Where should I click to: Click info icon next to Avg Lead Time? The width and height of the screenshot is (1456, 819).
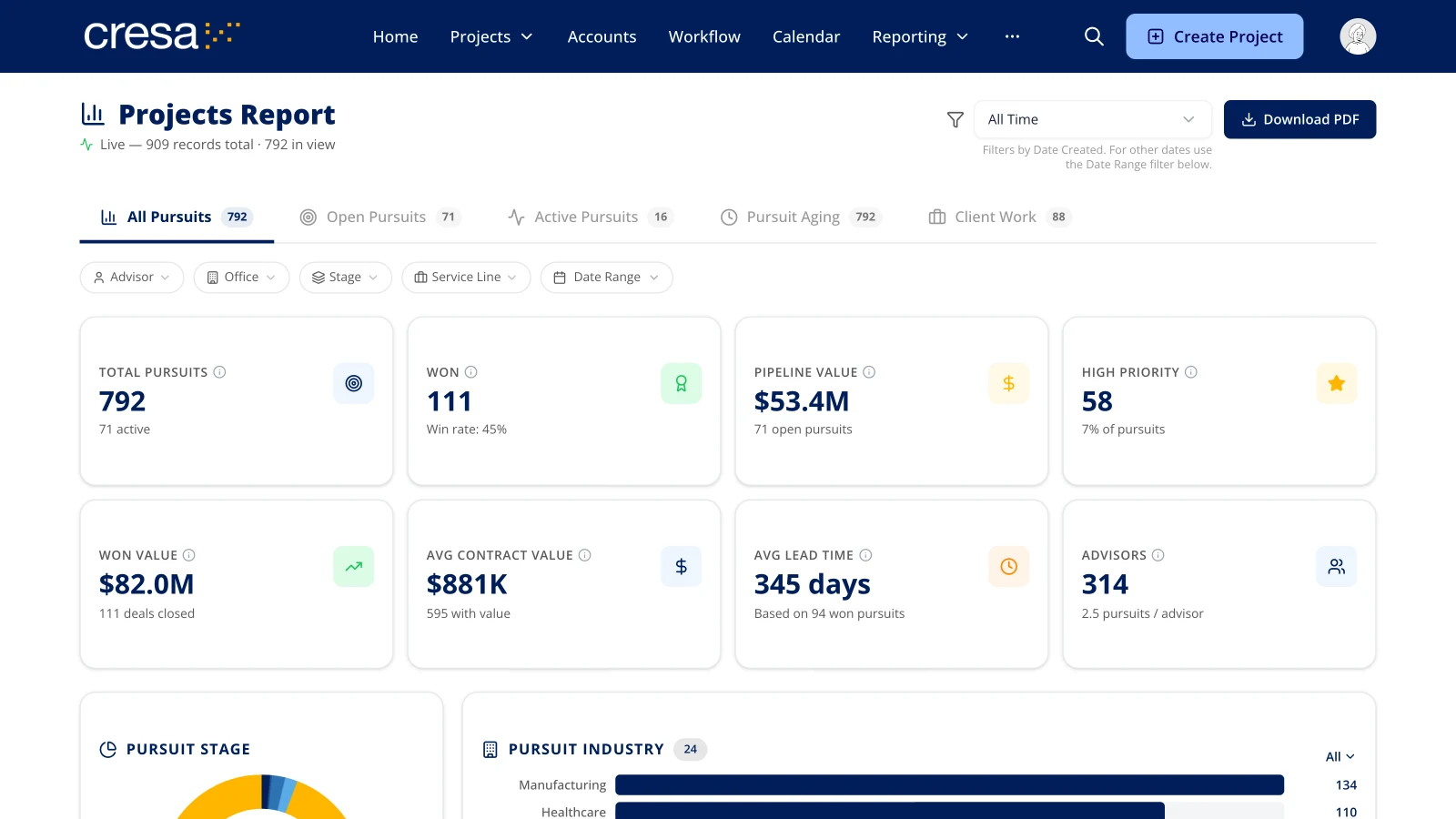(x=866, y=555)
